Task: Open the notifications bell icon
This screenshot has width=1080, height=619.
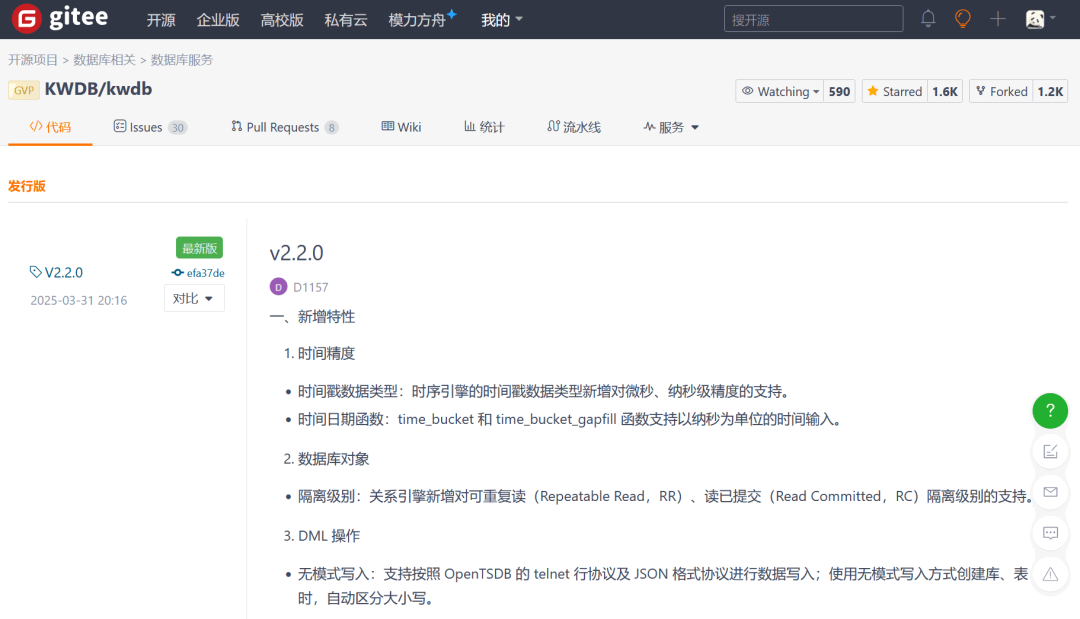Action: pyautogui.click(x=928, y=19)
